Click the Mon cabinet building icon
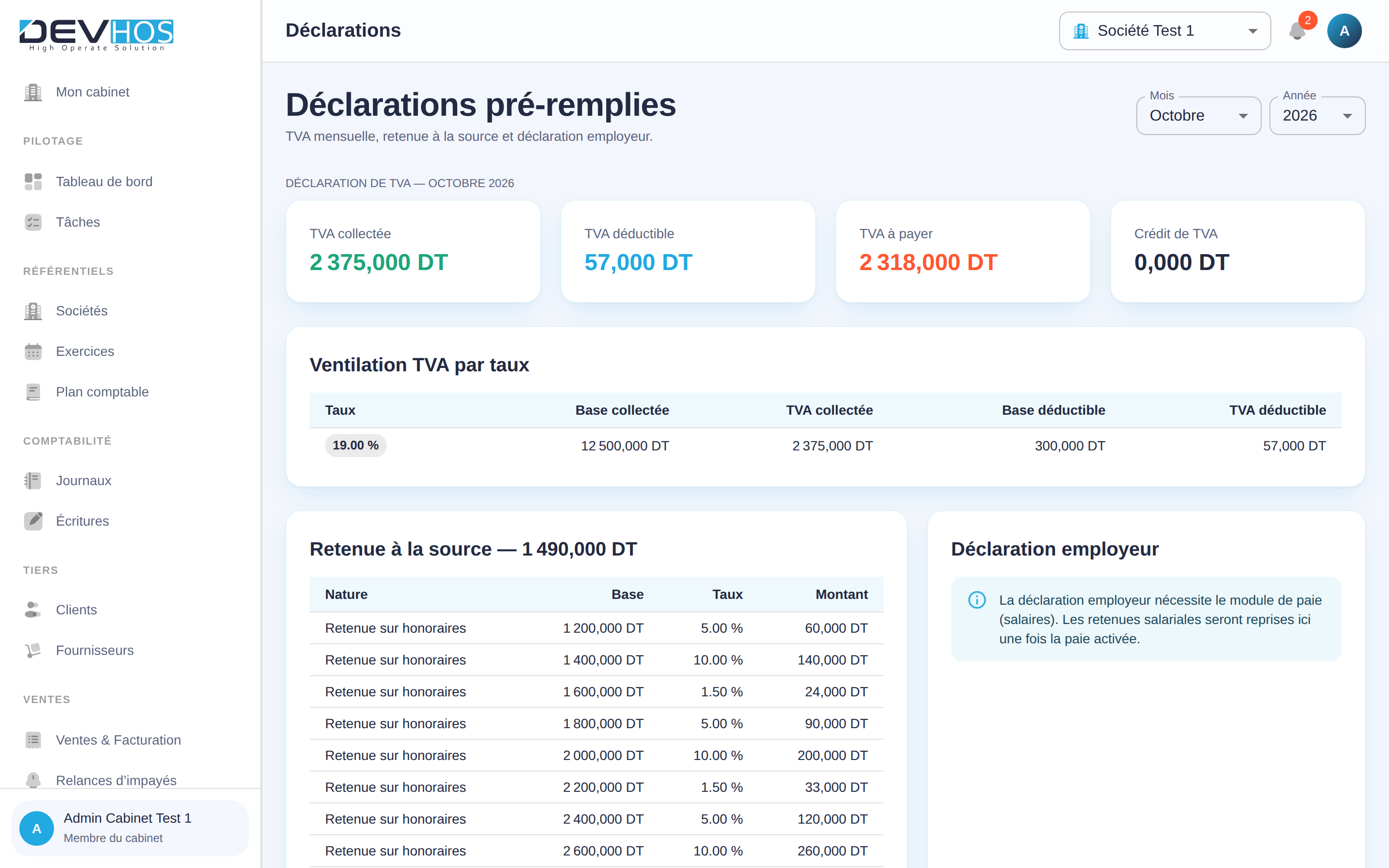Viewport: 1389px width, 868px height. (x=33, y=92)
